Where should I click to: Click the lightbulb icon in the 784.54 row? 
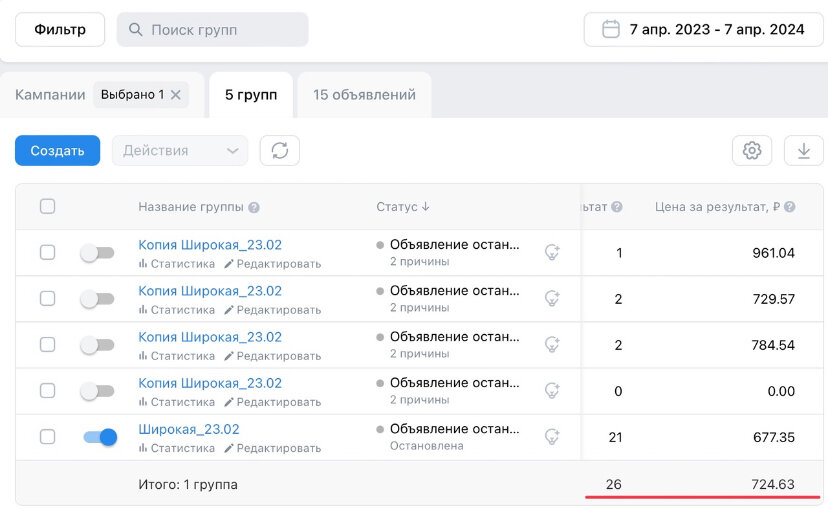[552, 344]
